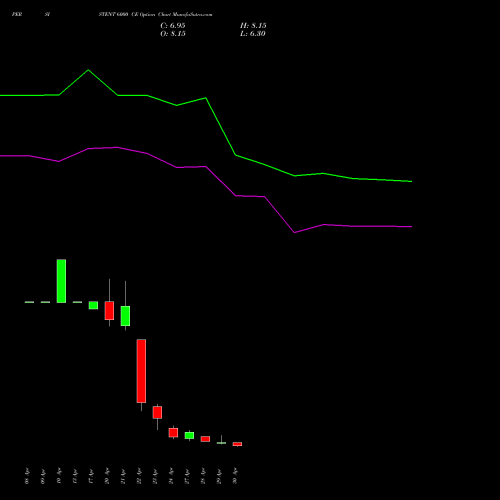Viewport: 500px width, 500px height.
Task: Select the green candle on 27 Apr
Action: tap(189, 435)
